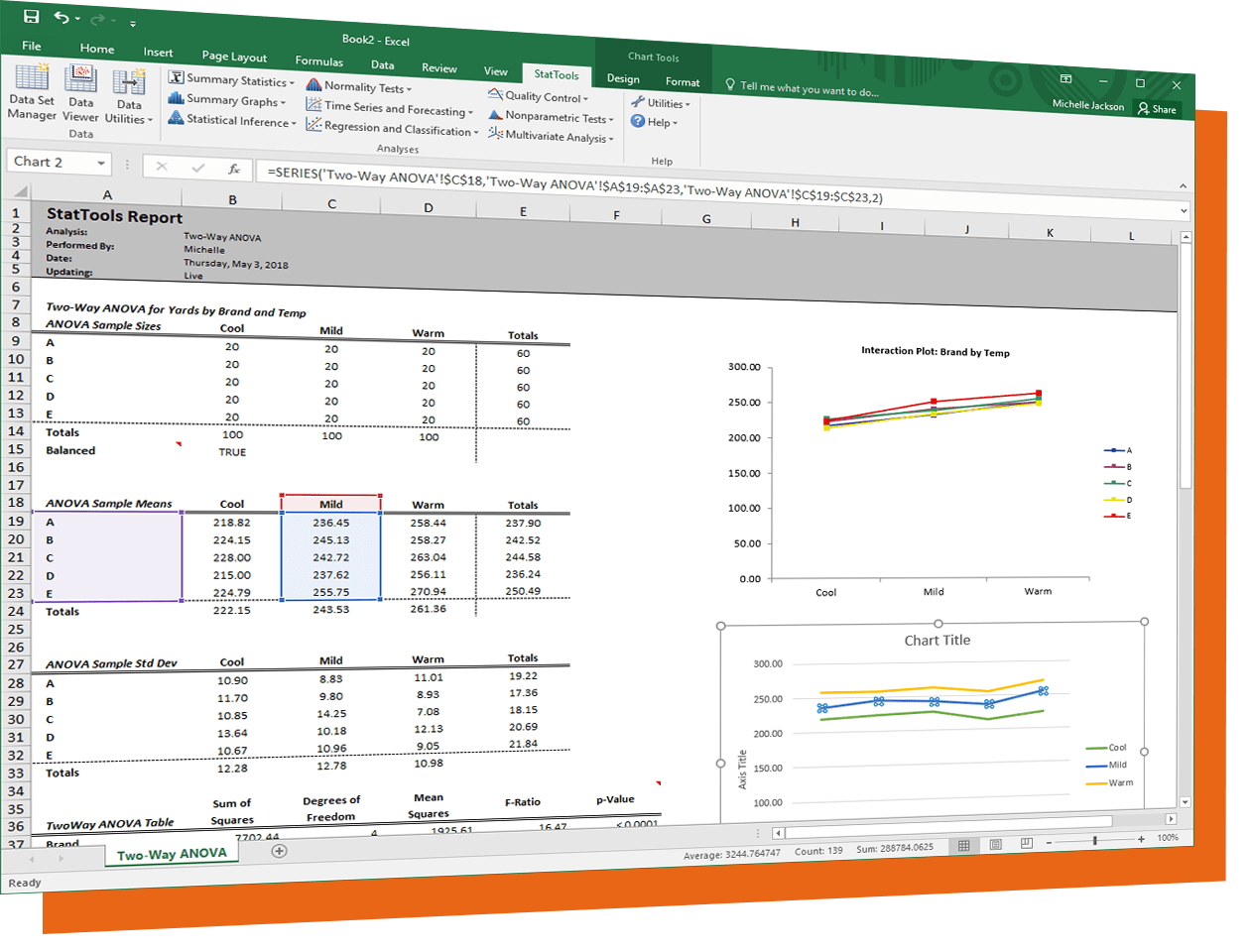This screenshot has height=952, width=1253.
Task: Click zoom out minus button
Action: [1049, 842]
